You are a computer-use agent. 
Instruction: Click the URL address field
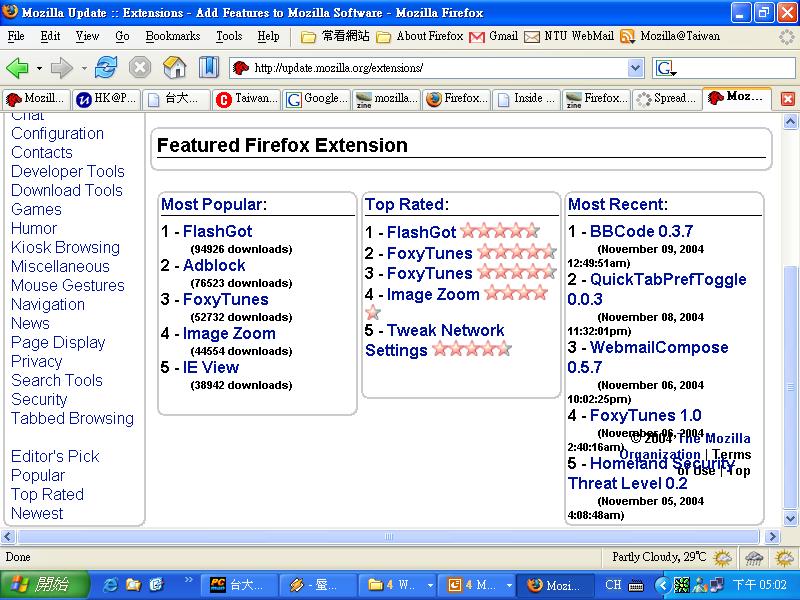439,68
